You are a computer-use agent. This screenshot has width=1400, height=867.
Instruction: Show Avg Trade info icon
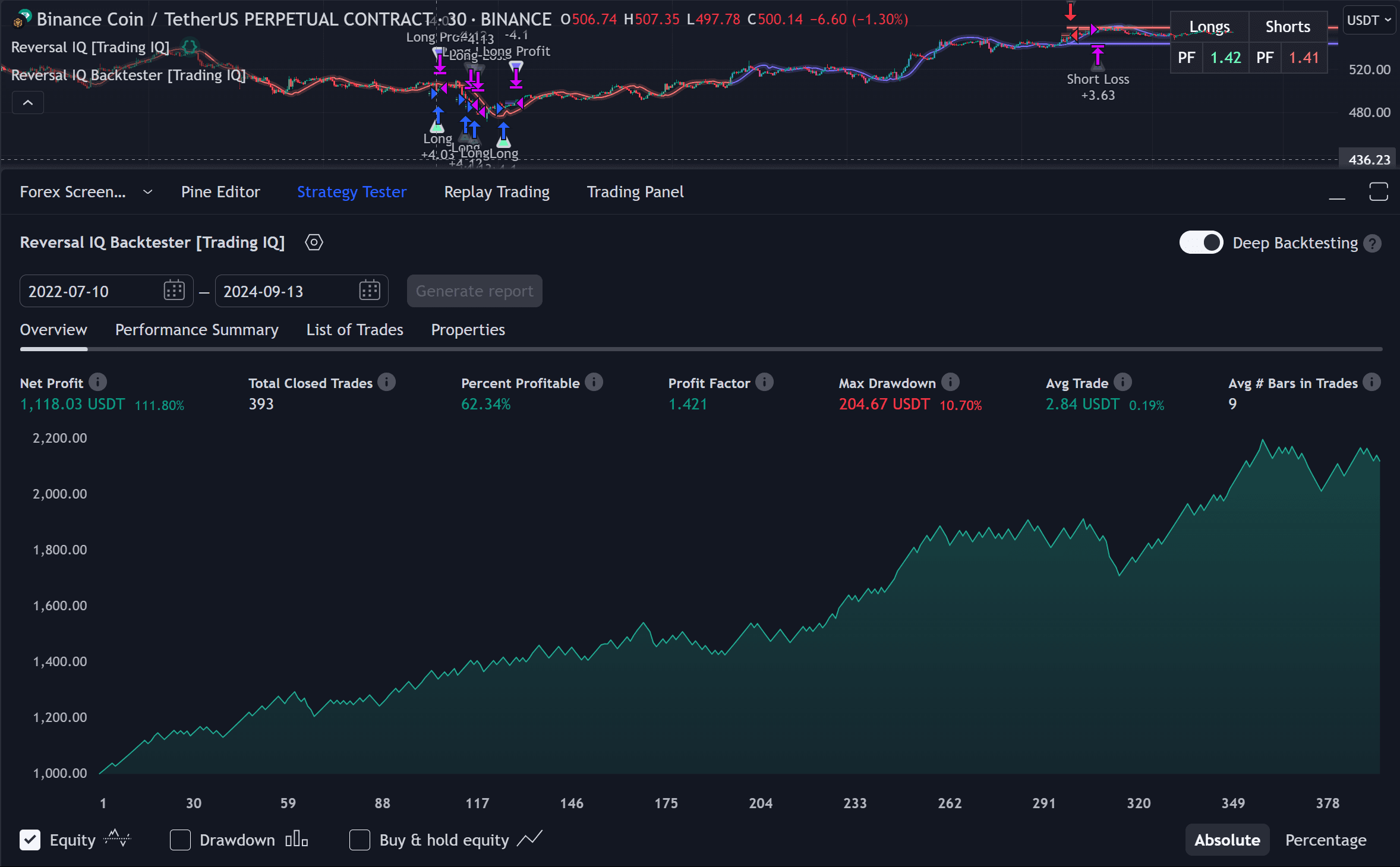click(1123, 382)
